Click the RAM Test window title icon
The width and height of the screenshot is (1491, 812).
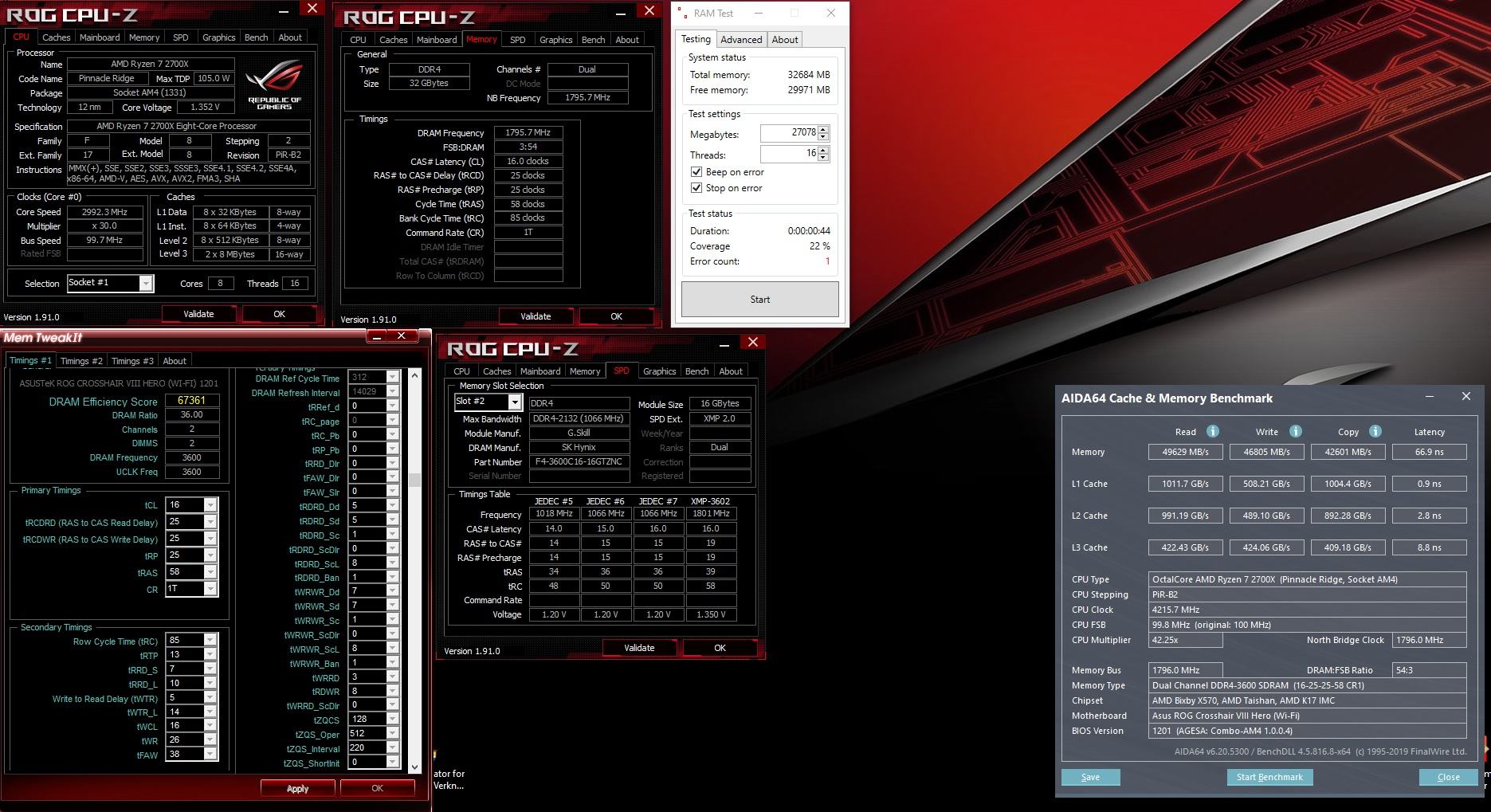pyautogui.click(x=682, y=13)
